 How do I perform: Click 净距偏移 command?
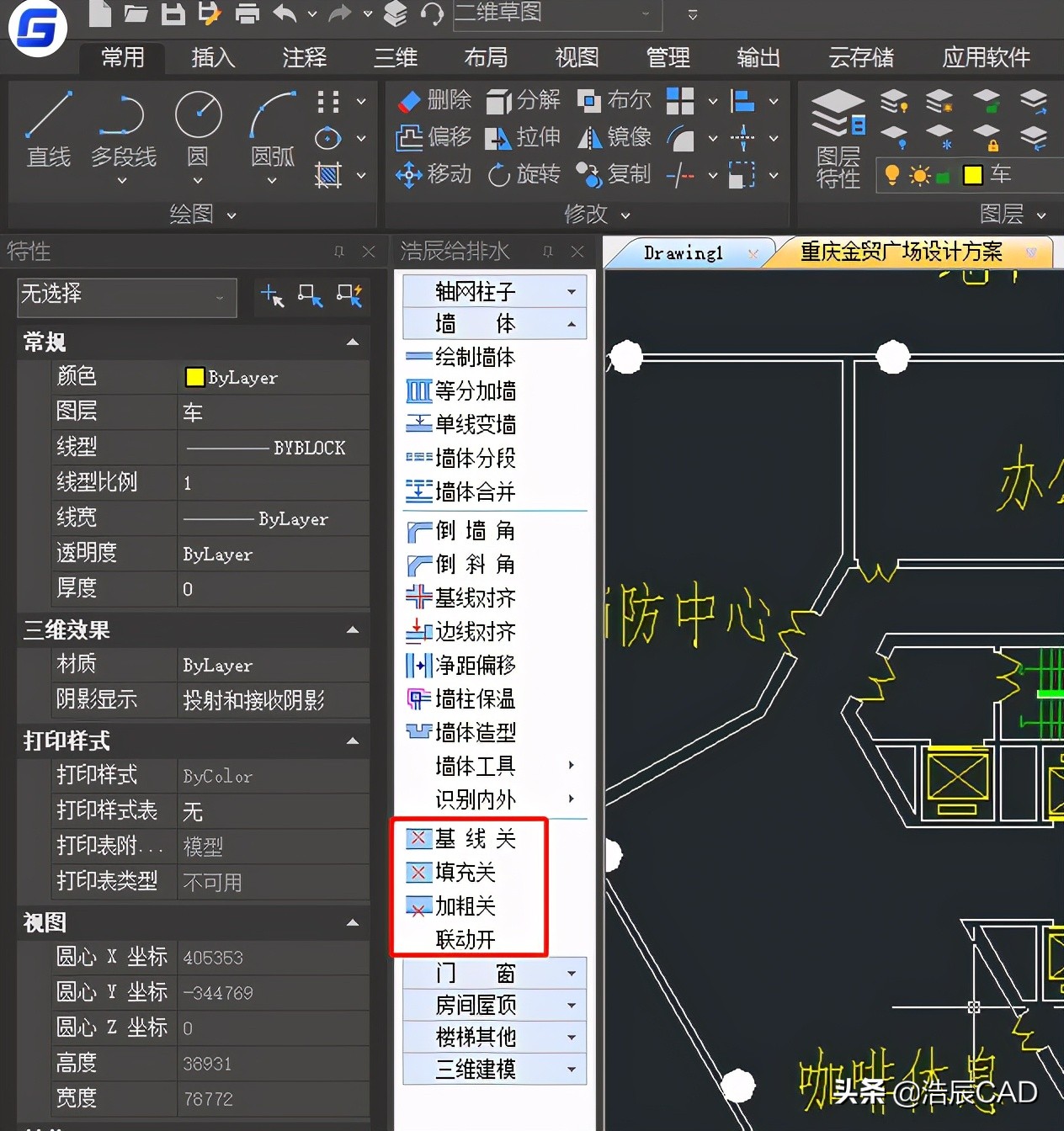460,666
